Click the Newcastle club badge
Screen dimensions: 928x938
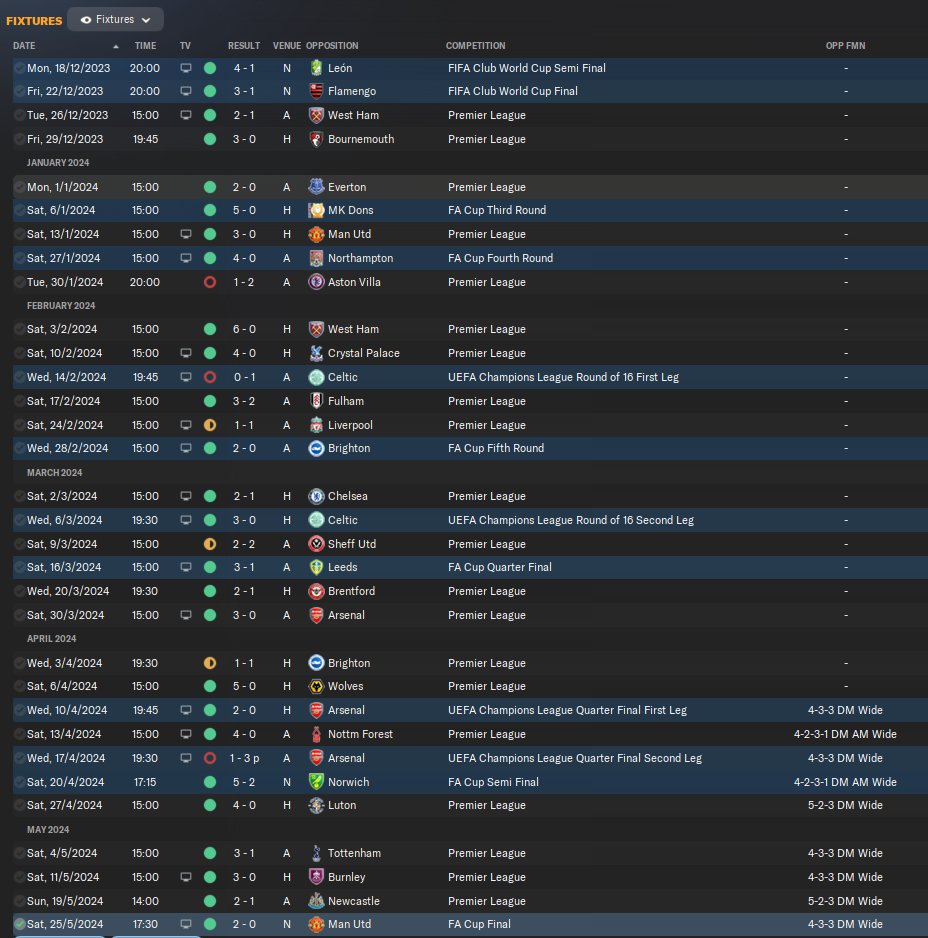click(316, 901)
